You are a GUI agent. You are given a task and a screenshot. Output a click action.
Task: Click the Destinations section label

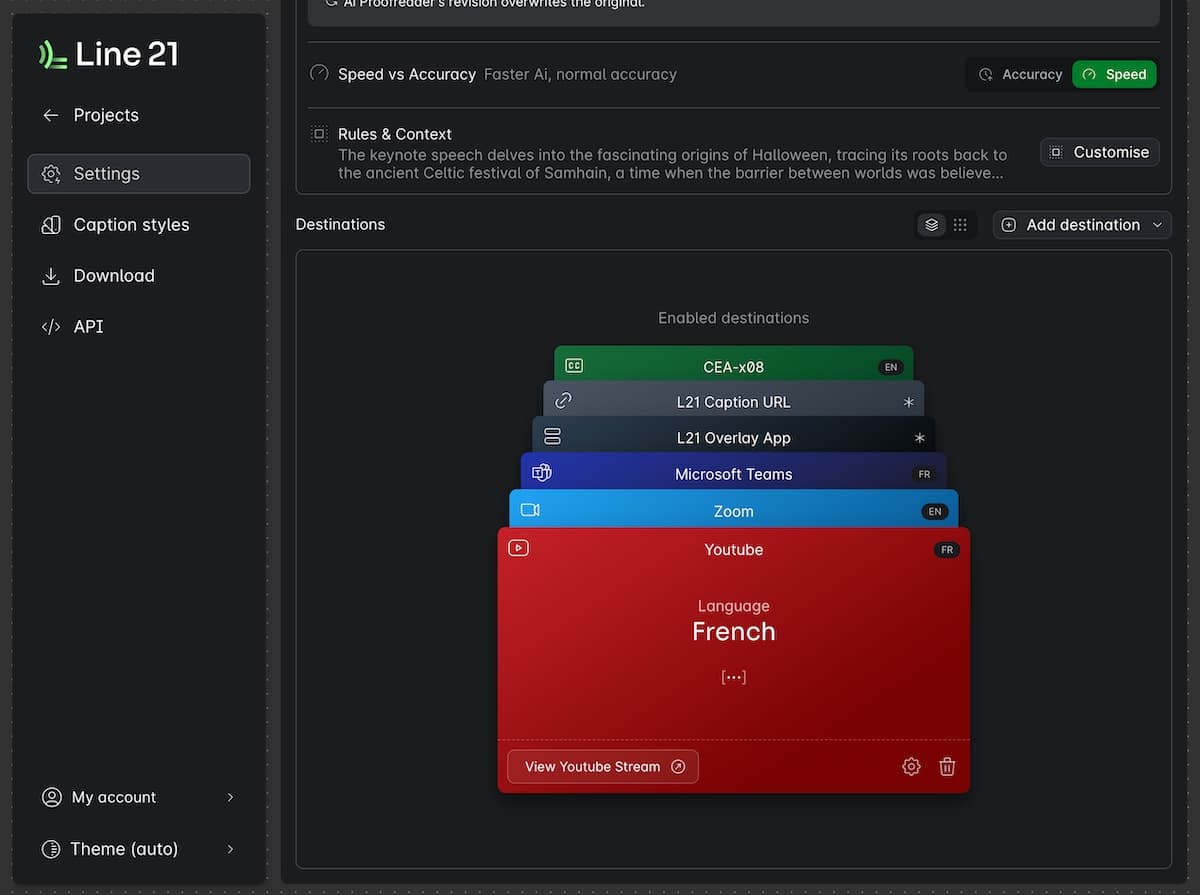point(340,224)
